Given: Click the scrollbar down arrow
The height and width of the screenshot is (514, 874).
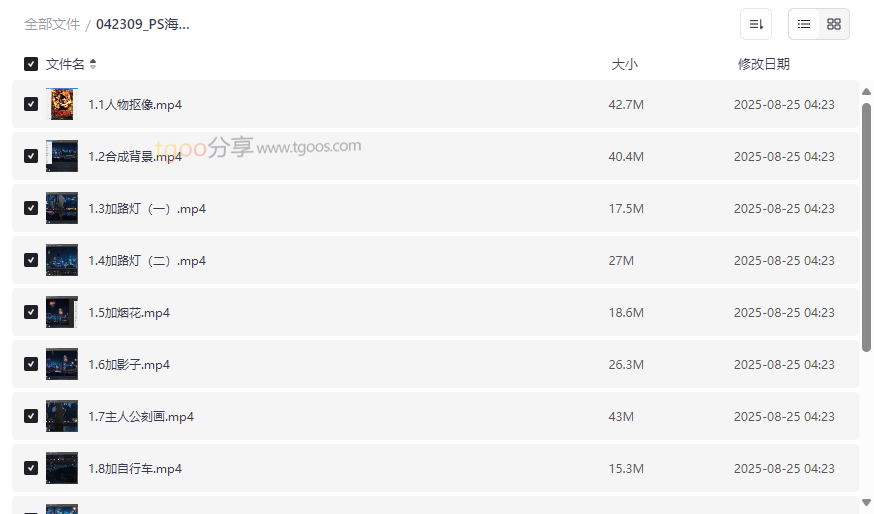Looking at the screenshot, I should point(866,502).
